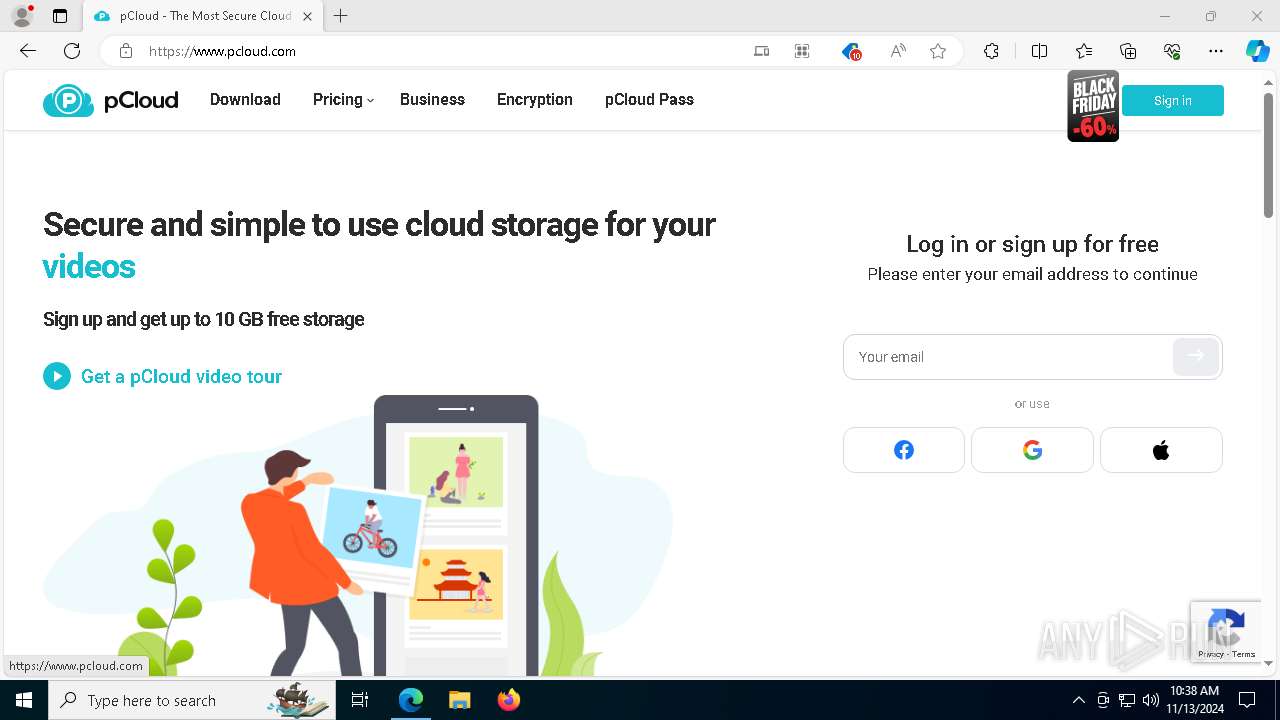Expand the Pricing dropdown menu
The height and width of the screenshot is (720, 1280).
[343, 99]
